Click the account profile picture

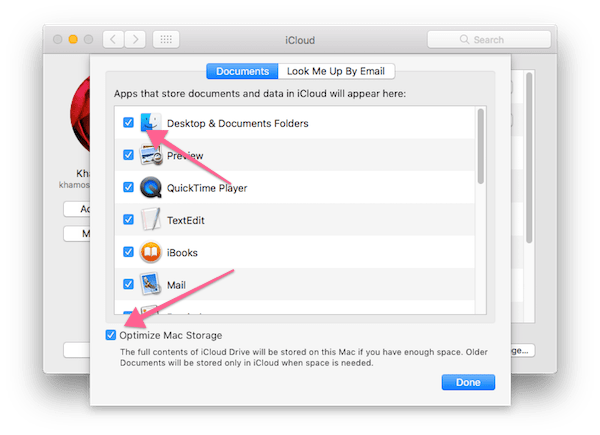(x=80, y=113)
